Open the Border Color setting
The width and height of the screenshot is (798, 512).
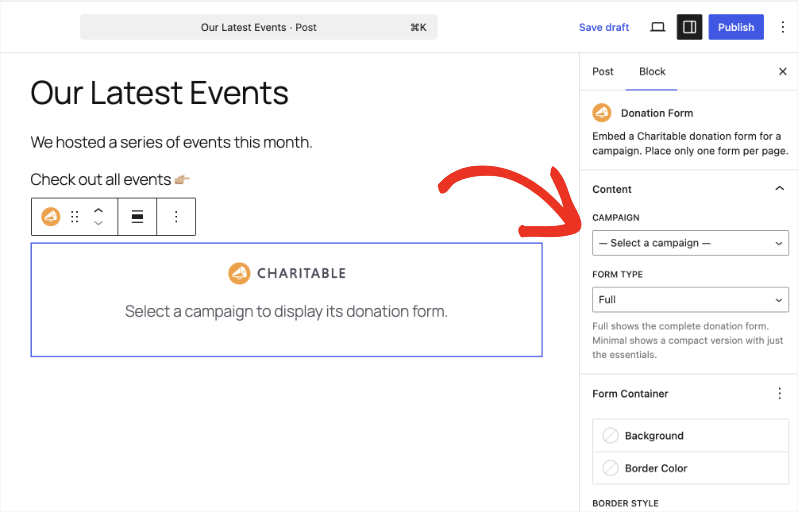(690, 468)
